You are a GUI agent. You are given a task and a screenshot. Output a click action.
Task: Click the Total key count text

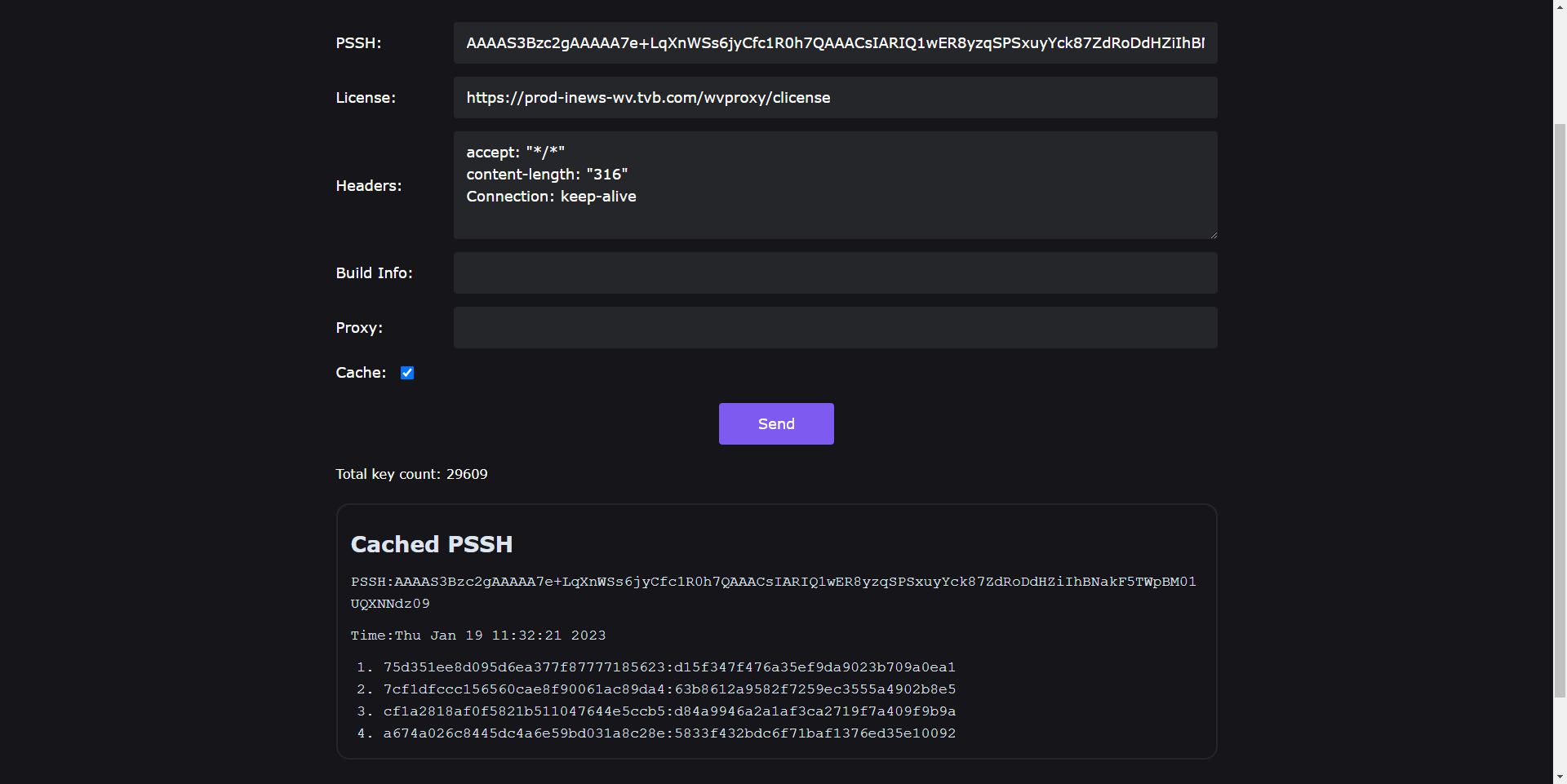click(x=411, y=474)
